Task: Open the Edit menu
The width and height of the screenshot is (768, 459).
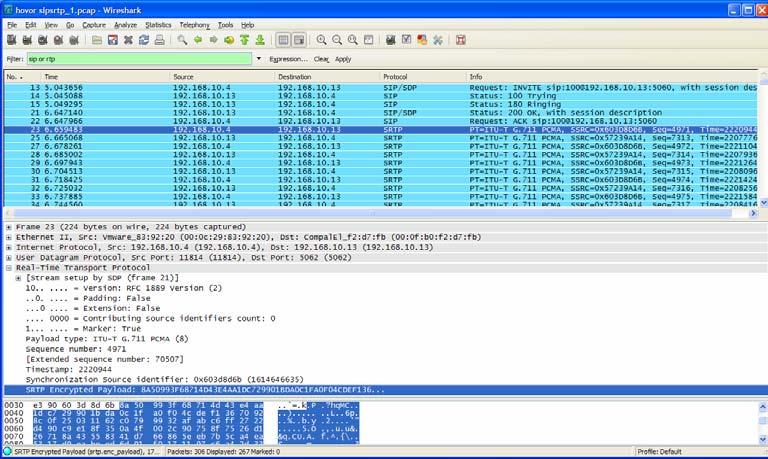Action: pos(31,24)
